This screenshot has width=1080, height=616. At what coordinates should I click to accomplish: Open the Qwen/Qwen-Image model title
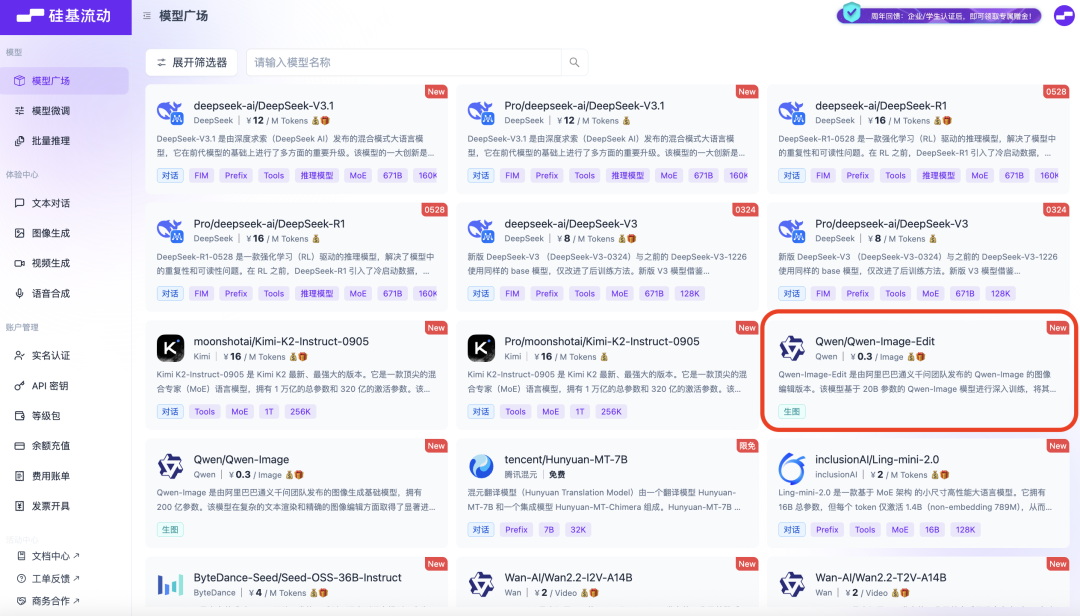click(241, 459)
